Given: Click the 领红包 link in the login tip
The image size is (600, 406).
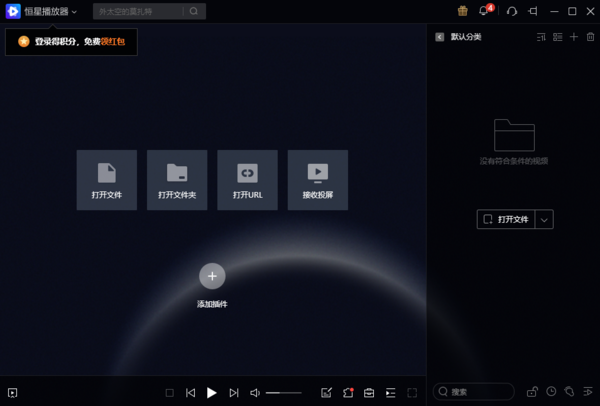Looking at the screenshot, I should coord(113,41).
